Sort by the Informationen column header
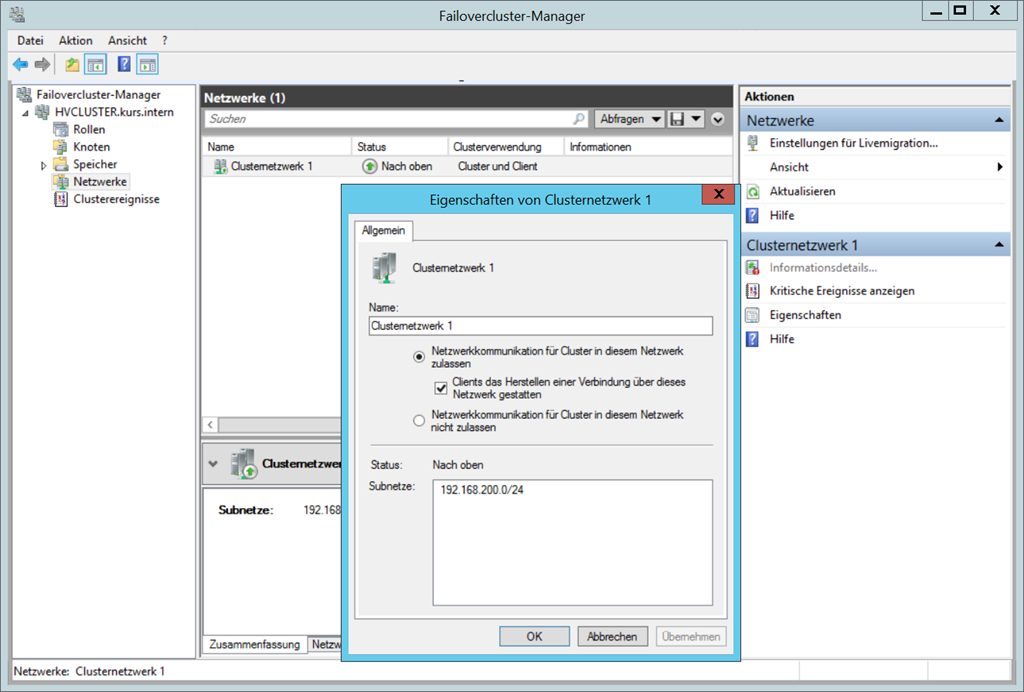Image resolution: width=1024 pixels, height=692 pixels. pos(648,147)
